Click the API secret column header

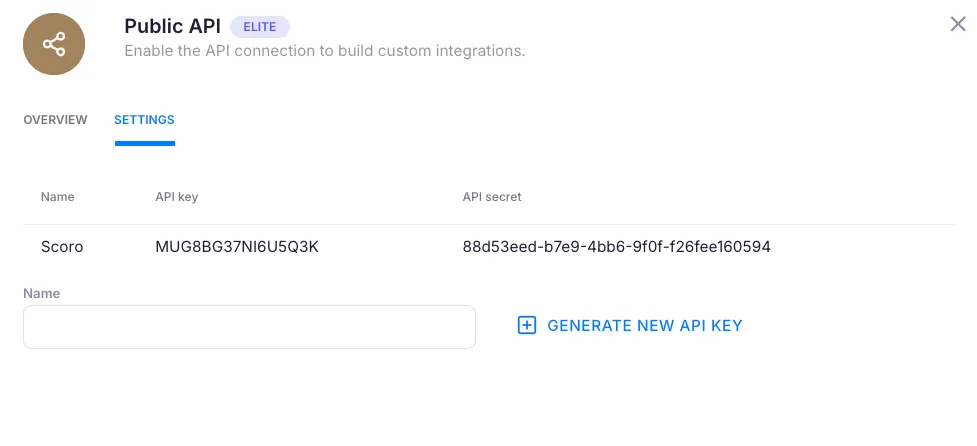point(492,197)
